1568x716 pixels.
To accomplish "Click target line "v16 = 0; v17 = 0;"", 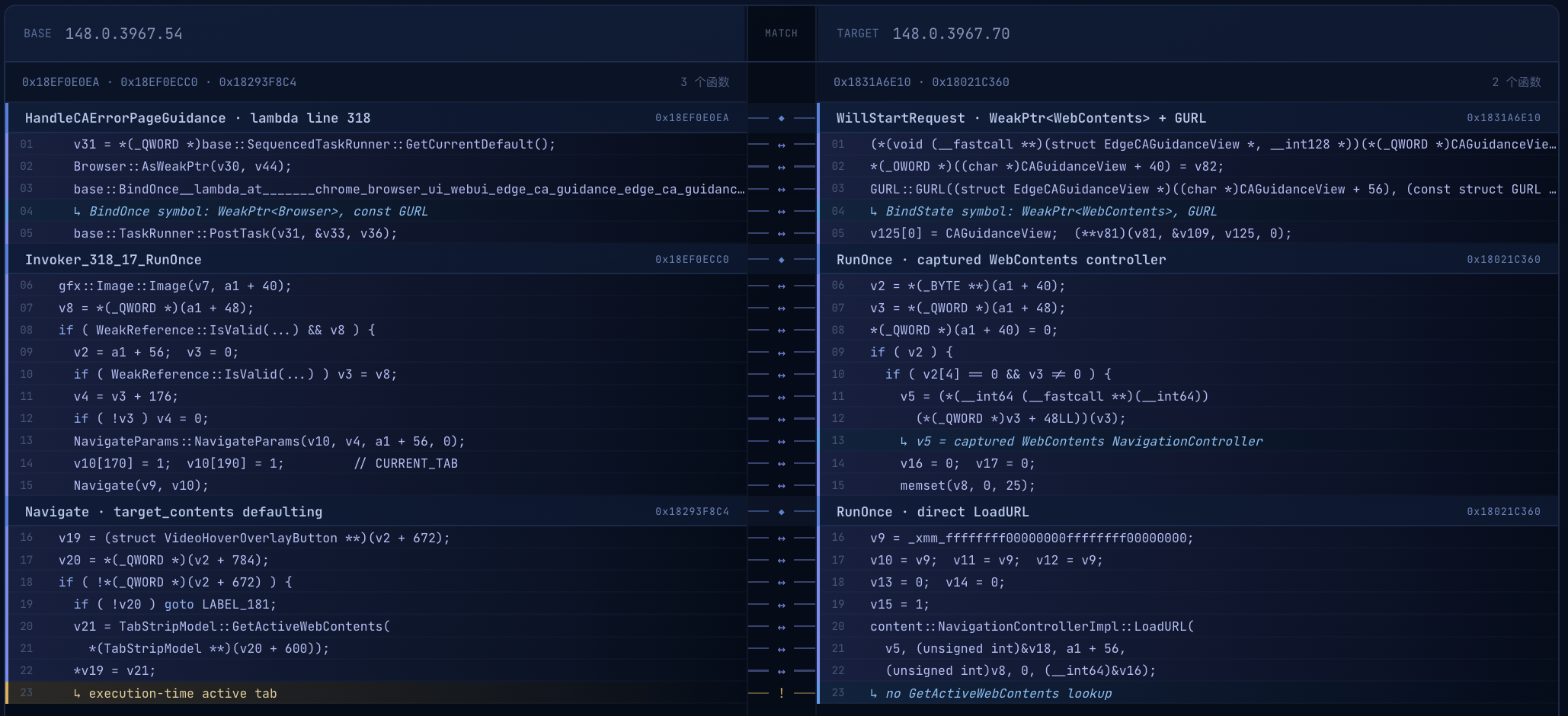I will (1188, 463).
